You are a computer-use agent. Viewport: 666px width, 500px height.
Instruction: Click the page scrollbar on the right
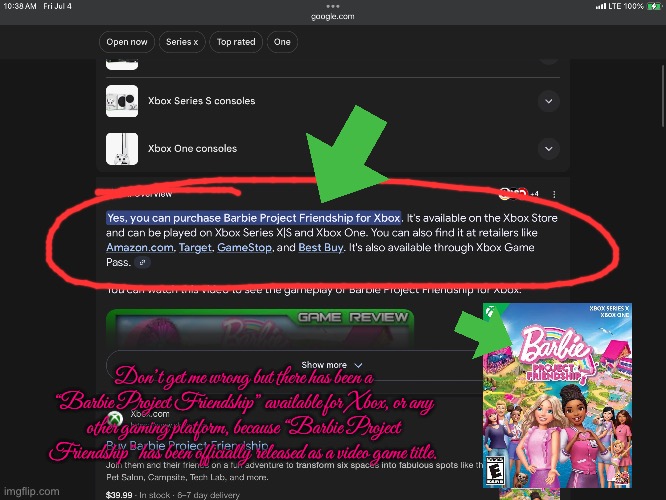pyautogui.click(x=663, y=96)
